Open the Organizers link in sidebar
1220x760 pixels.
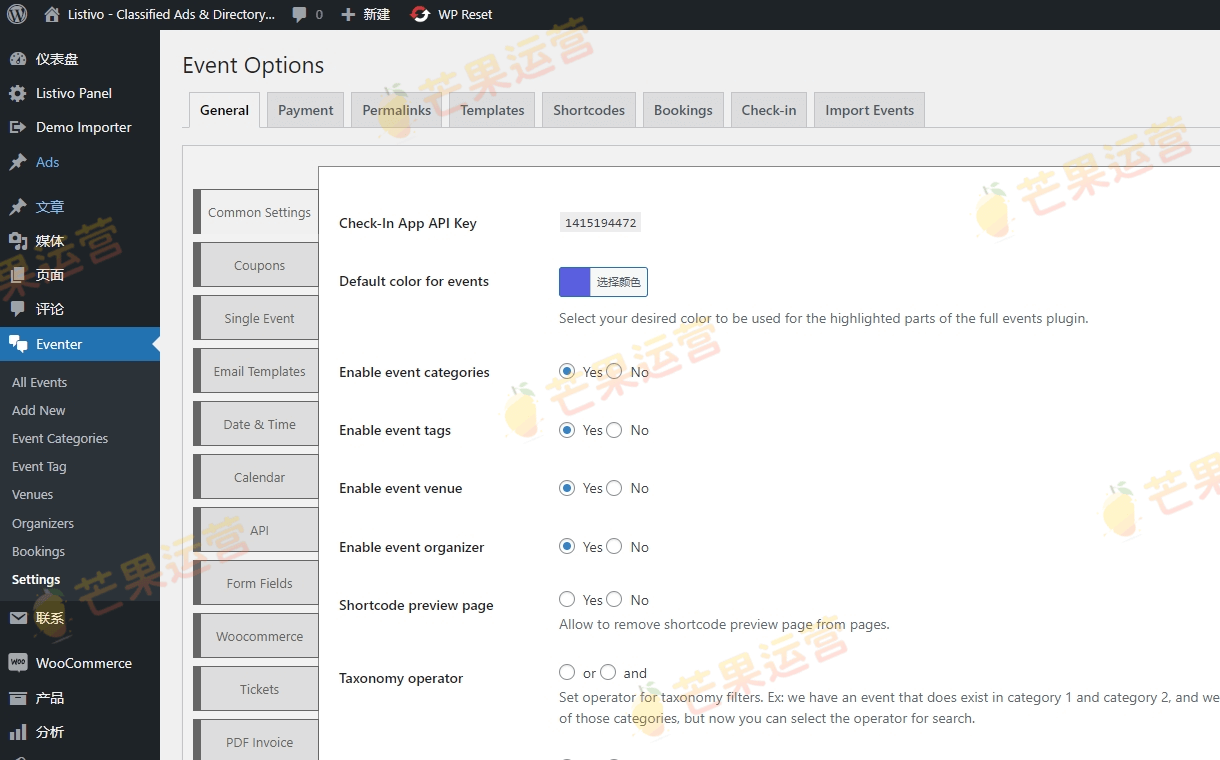(x=42, y=523)
